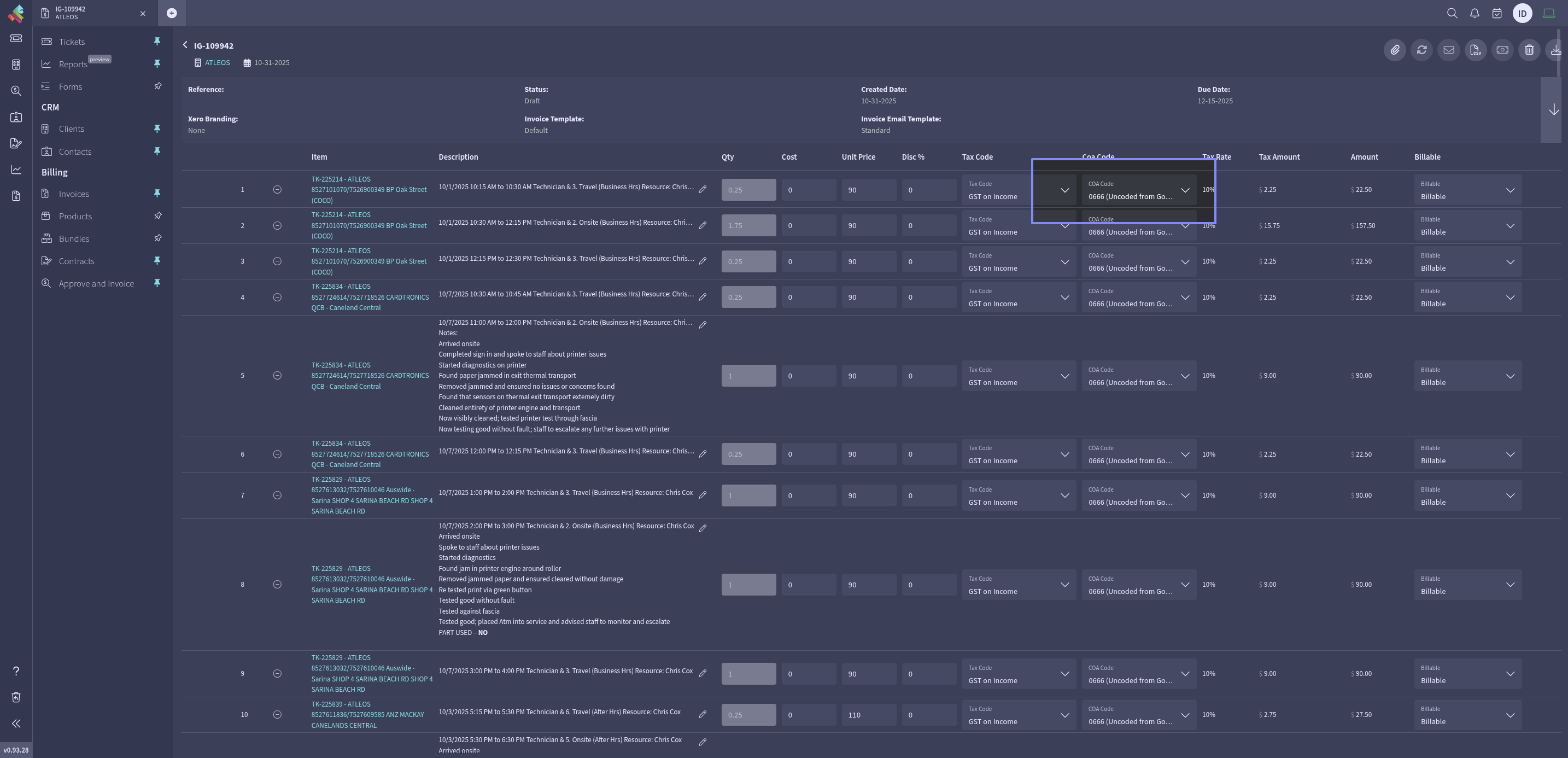Unpin Tickets from the sidebar

[x=157, y=42]
